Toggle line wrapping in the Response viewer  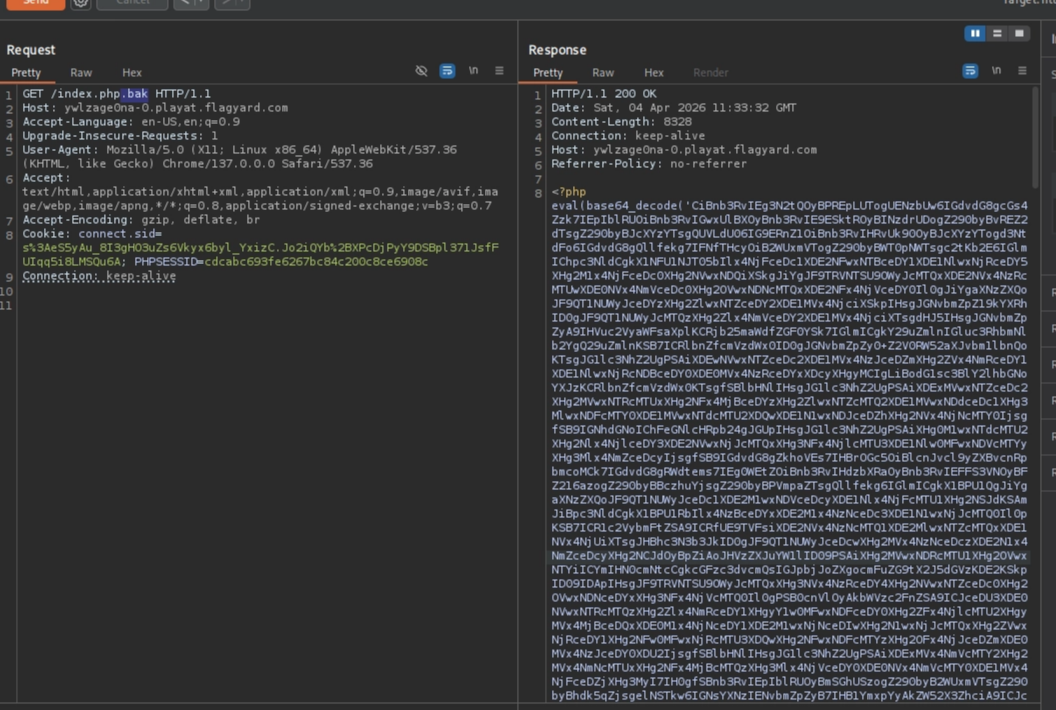click(x=970, y=71)
